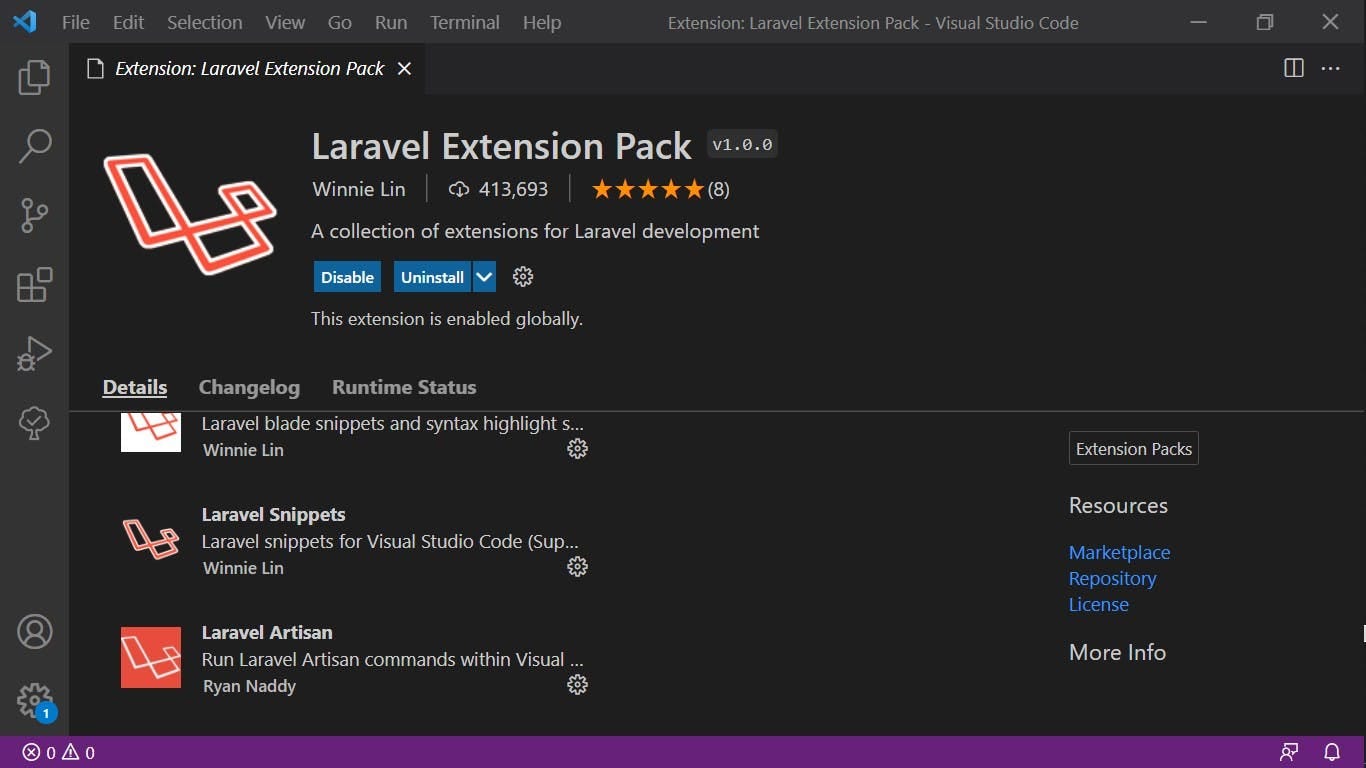
Task: Select the Laravel Snippets title
Action: click(273, 515)
